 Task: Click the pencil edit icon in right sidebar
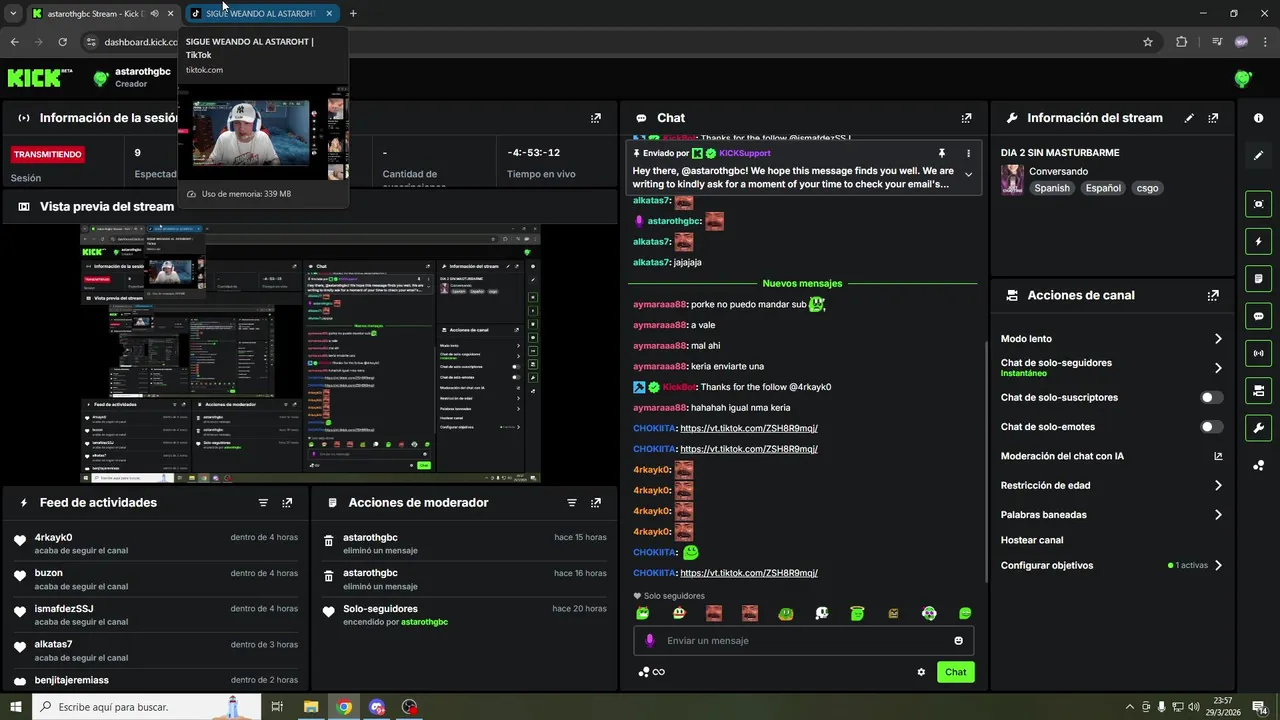click(x=1258, y=156)
